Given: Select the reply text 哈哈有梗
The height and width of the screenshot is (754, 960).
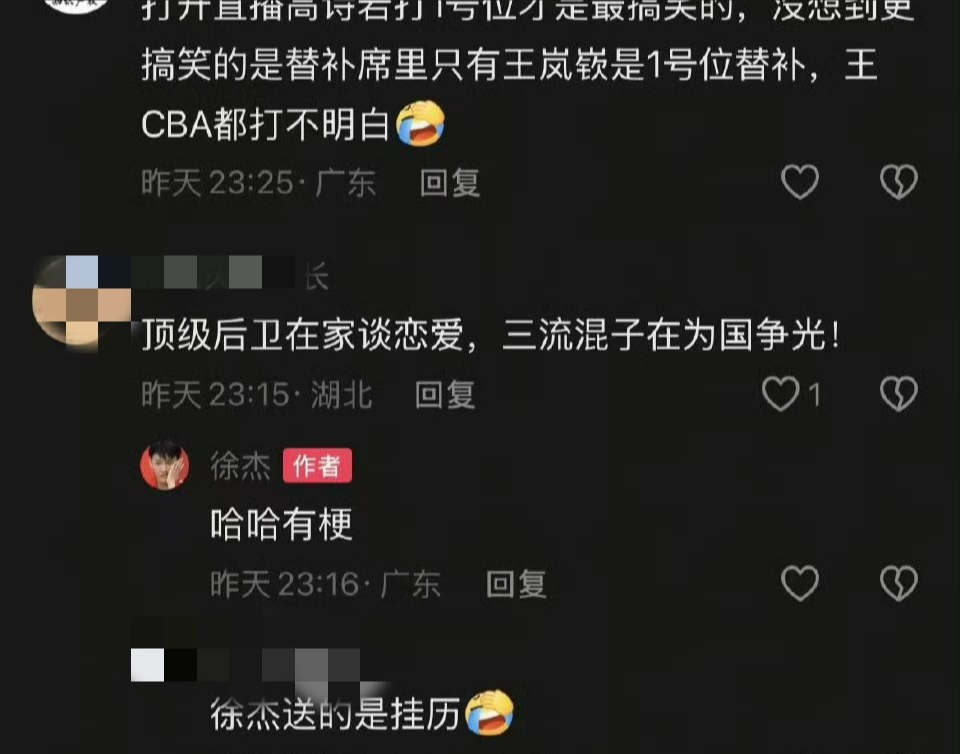Looking at the screenshot, I should (x=282, y=524).
